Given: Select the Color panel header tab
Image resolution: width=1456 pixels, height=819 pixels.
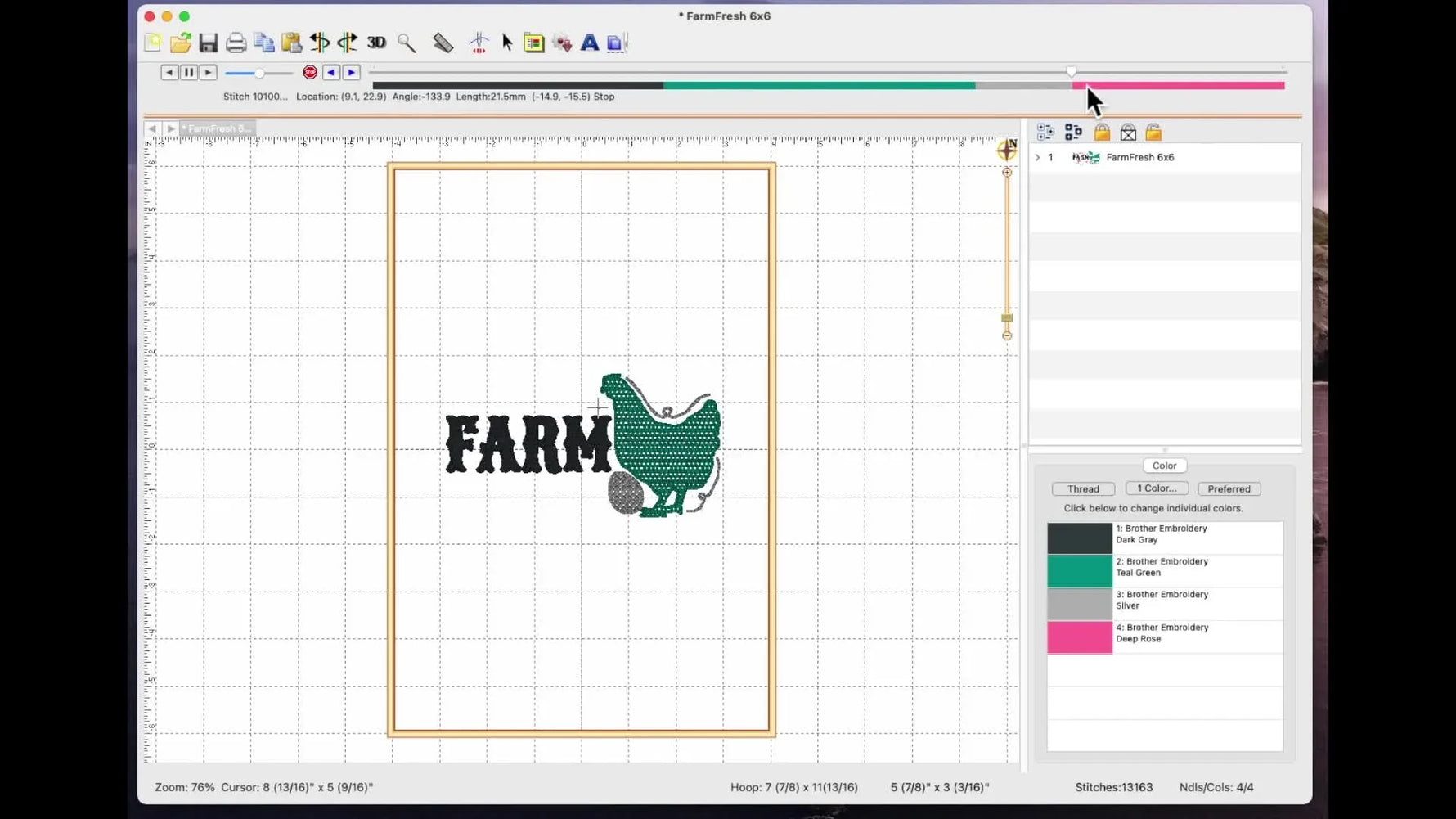Looking at the screenshot, I should pyautogui.click(x=1164, y=466).
